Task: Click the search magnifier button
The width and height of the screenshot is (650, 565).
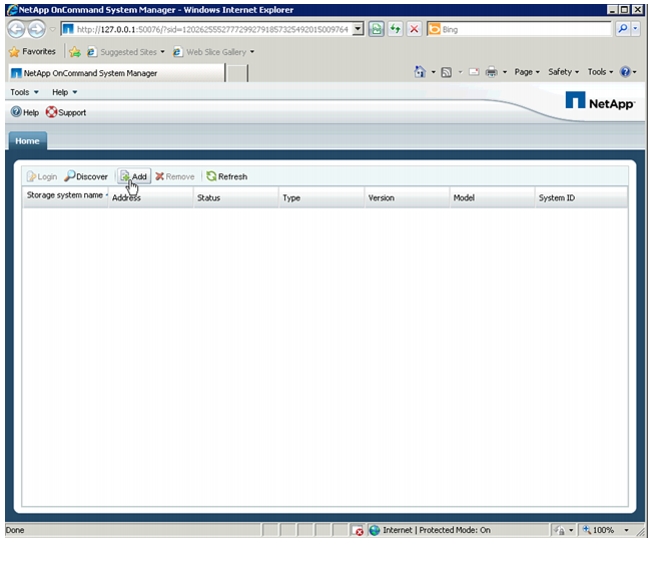Action: point(623,29)
